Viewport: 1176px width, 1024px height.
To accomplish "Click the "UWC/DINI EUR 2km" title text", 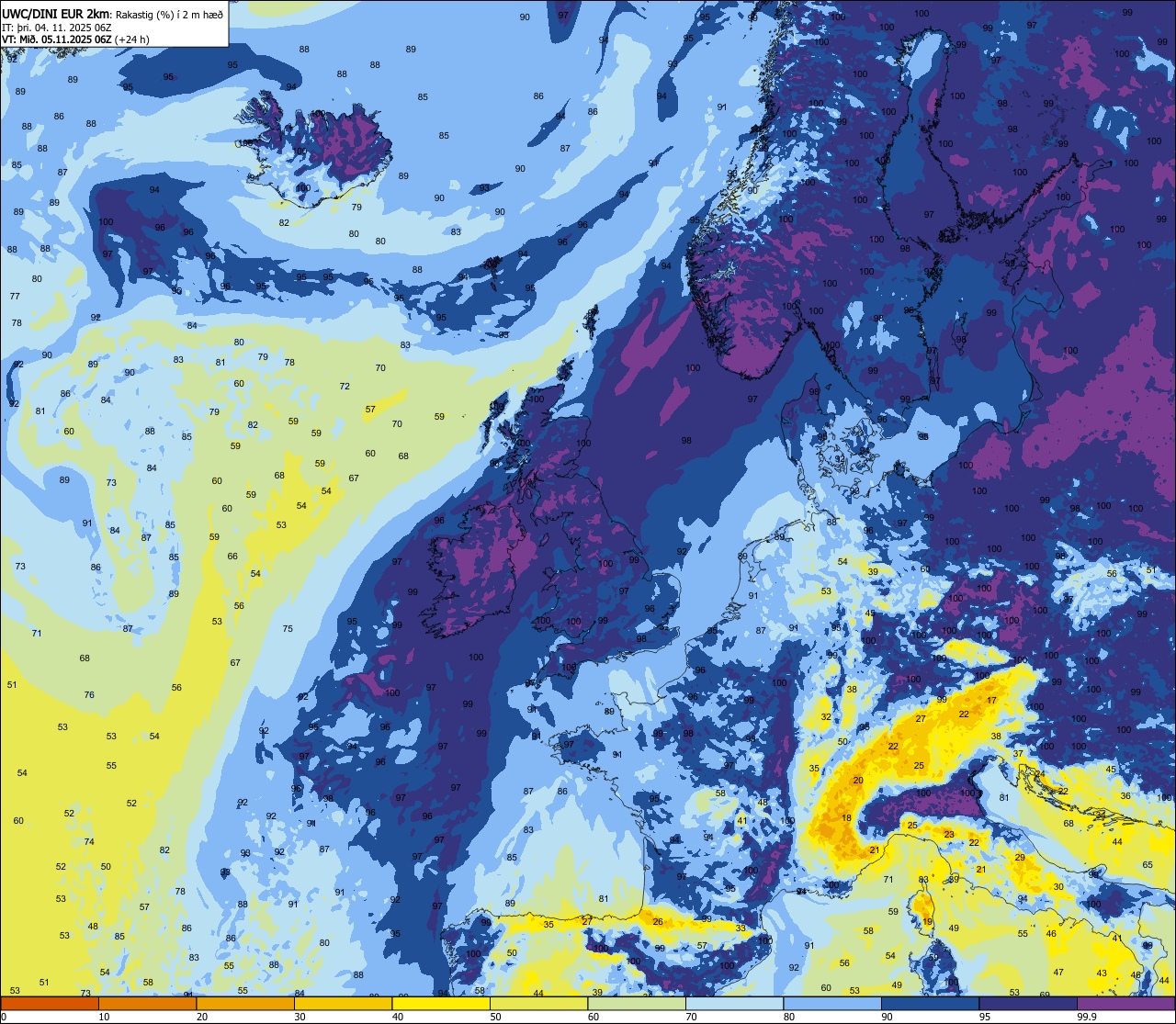I will [x=56, y=14].
